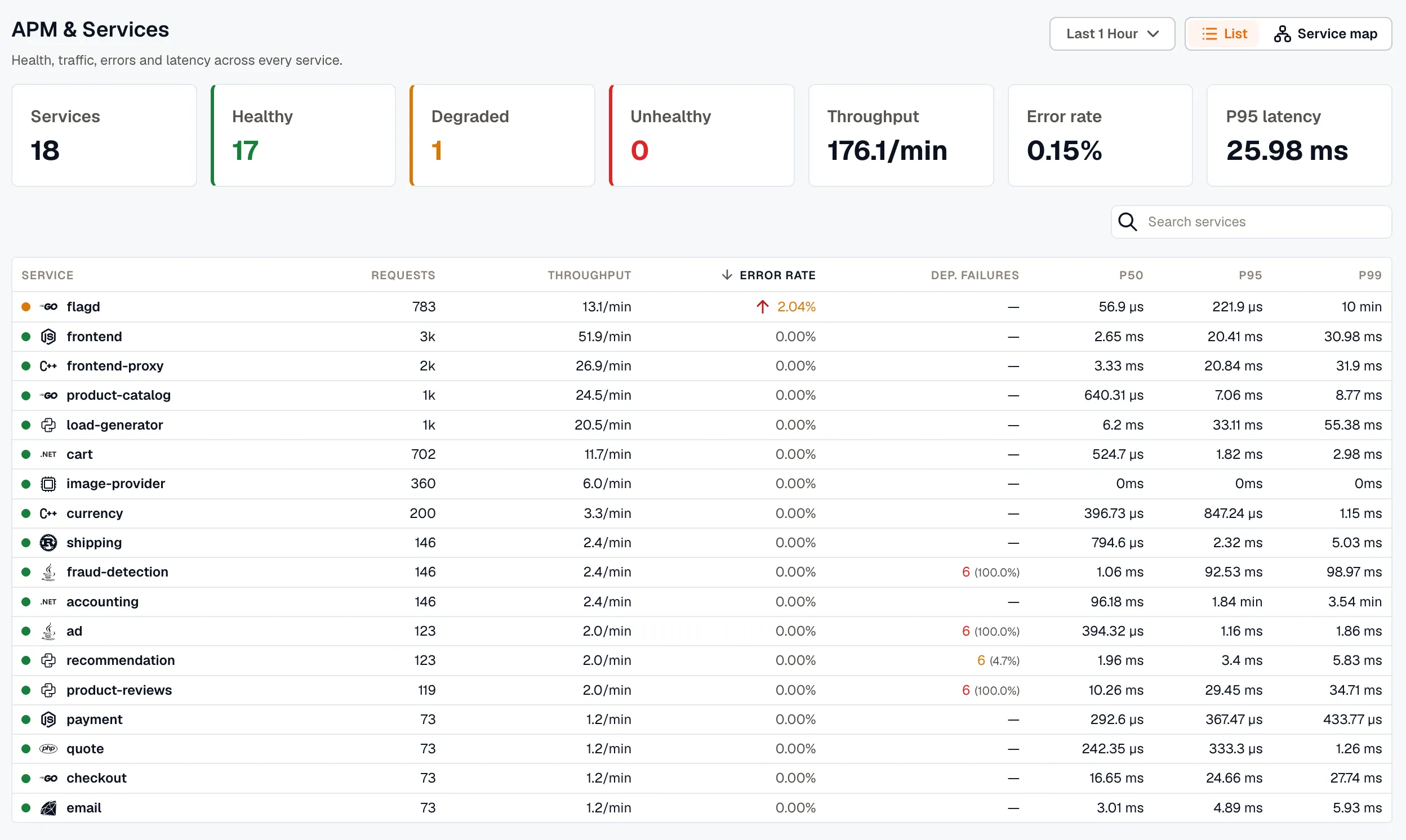
Task: Click the Throughput 176.1/min card
Action: pos(901,135)
